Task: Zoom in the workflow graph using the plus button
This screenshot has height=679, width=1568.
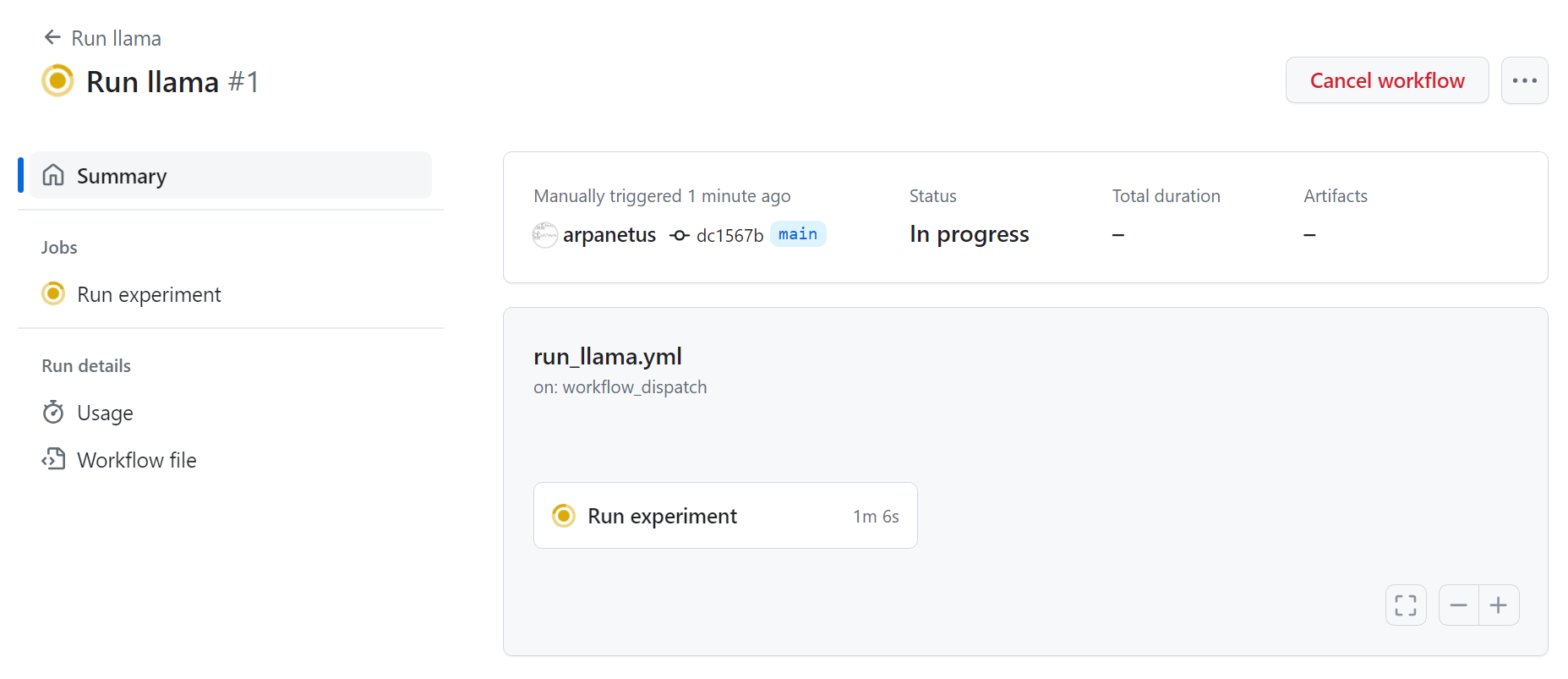Action: tap(1499, 605)
